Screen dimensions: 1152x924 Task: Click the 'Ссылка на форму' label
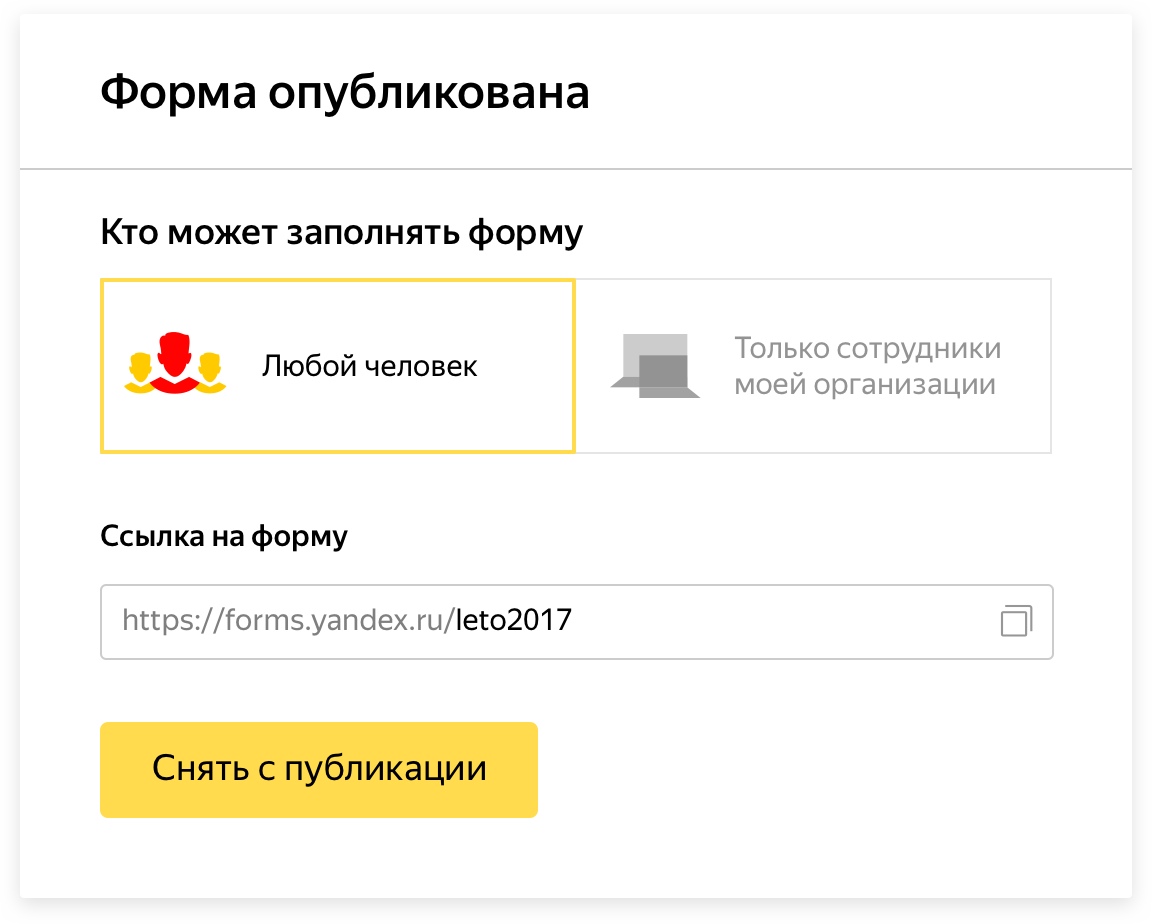coord(224,536)
